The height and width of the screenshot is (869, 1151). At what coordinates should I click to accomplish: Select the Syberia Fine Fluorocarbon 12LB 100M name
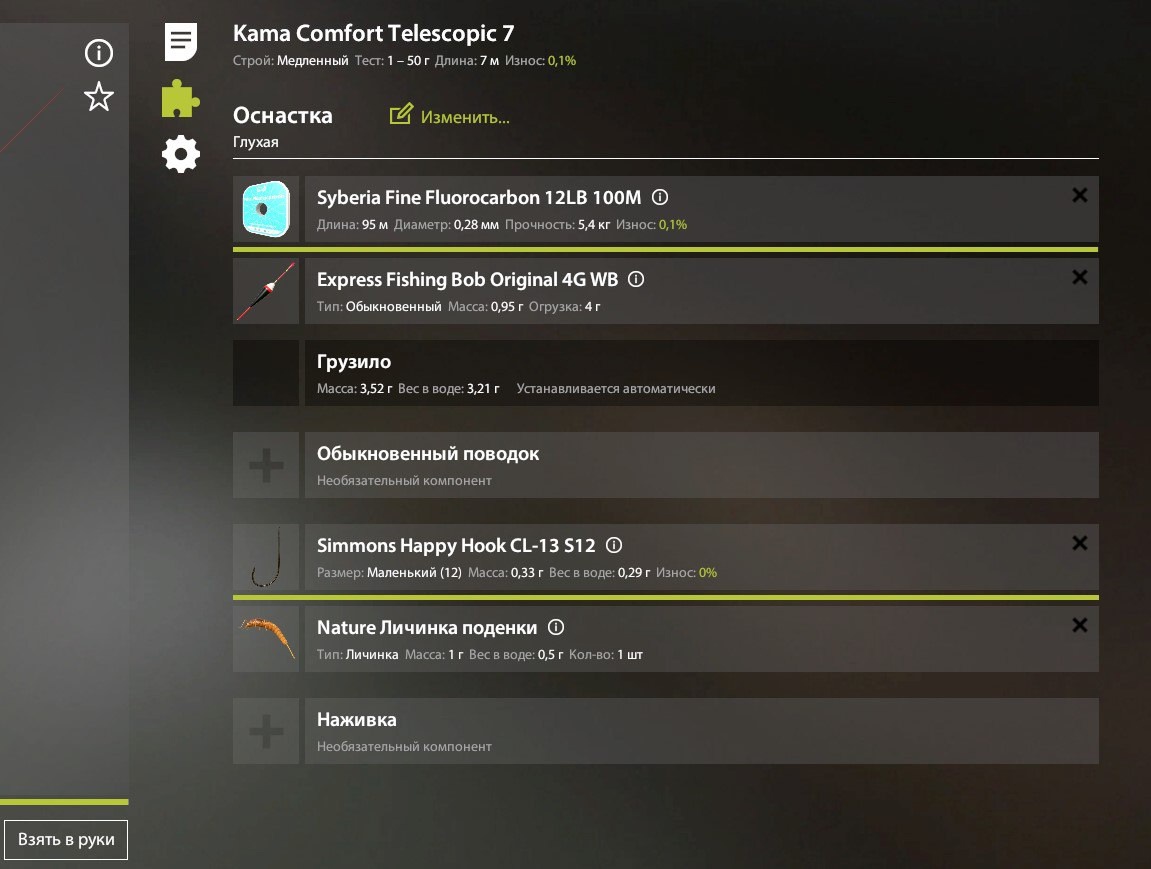pos(479,197)
